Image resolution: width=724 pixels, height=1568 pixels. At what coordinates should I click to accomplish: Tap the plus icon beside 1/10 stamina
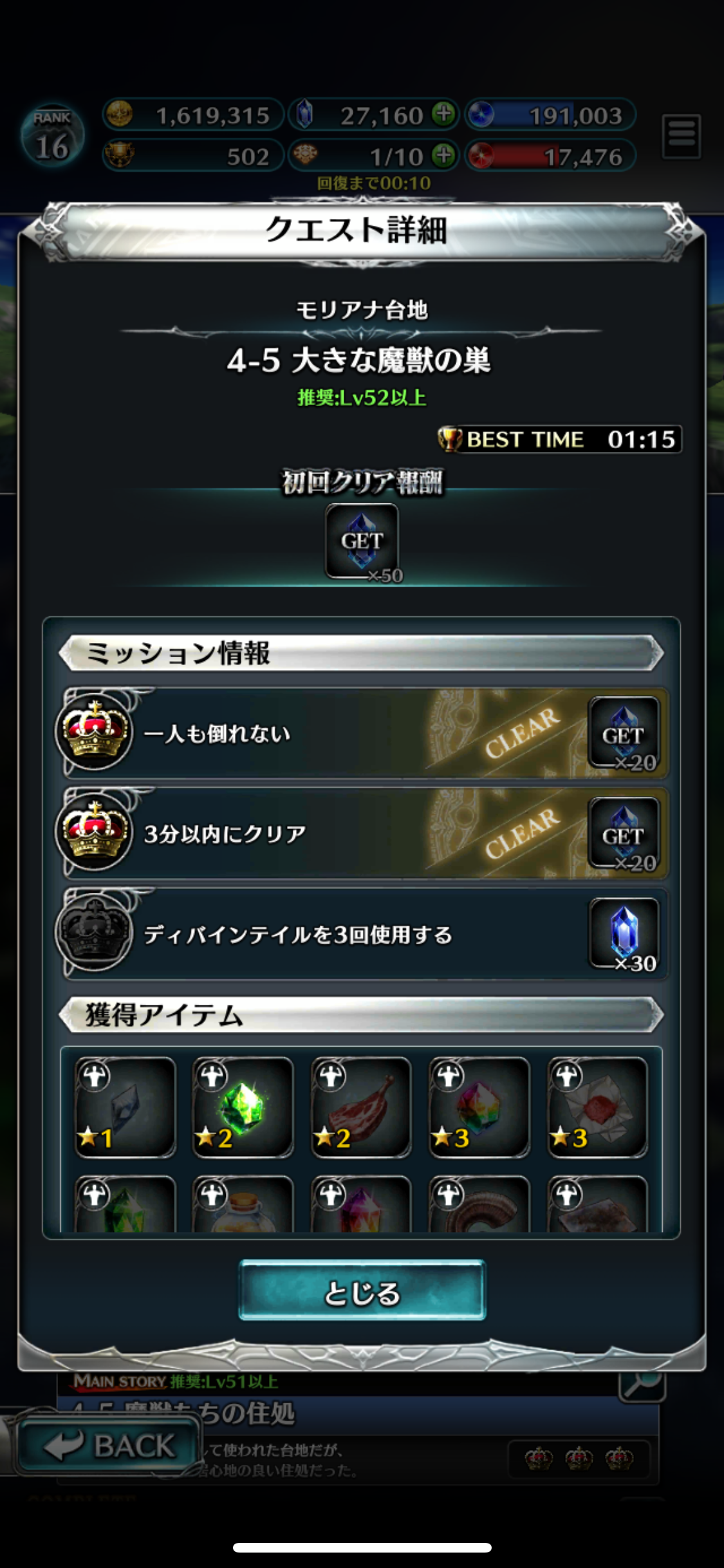[x=443, y=155]
